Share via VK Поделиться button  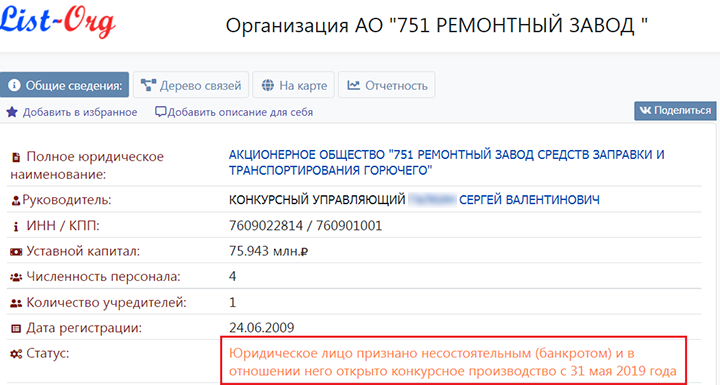pos(675,111)
